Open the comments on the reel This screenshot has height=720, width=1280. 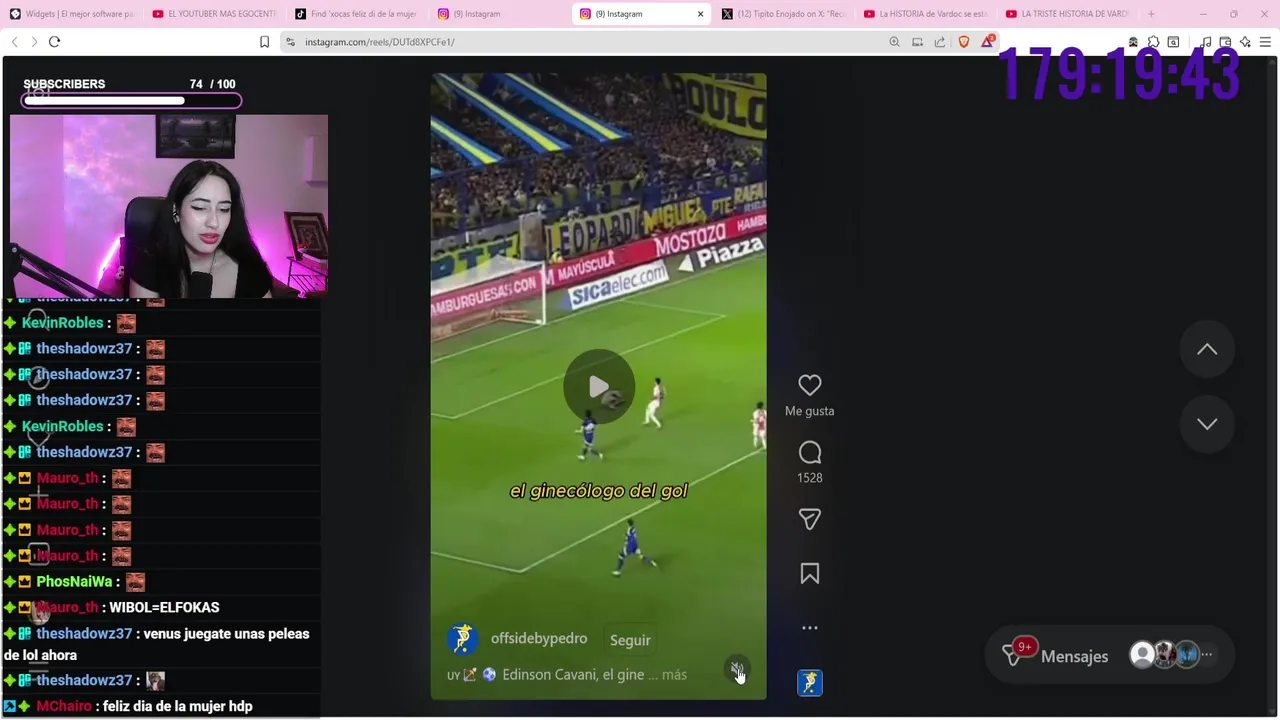pos(810,453)
